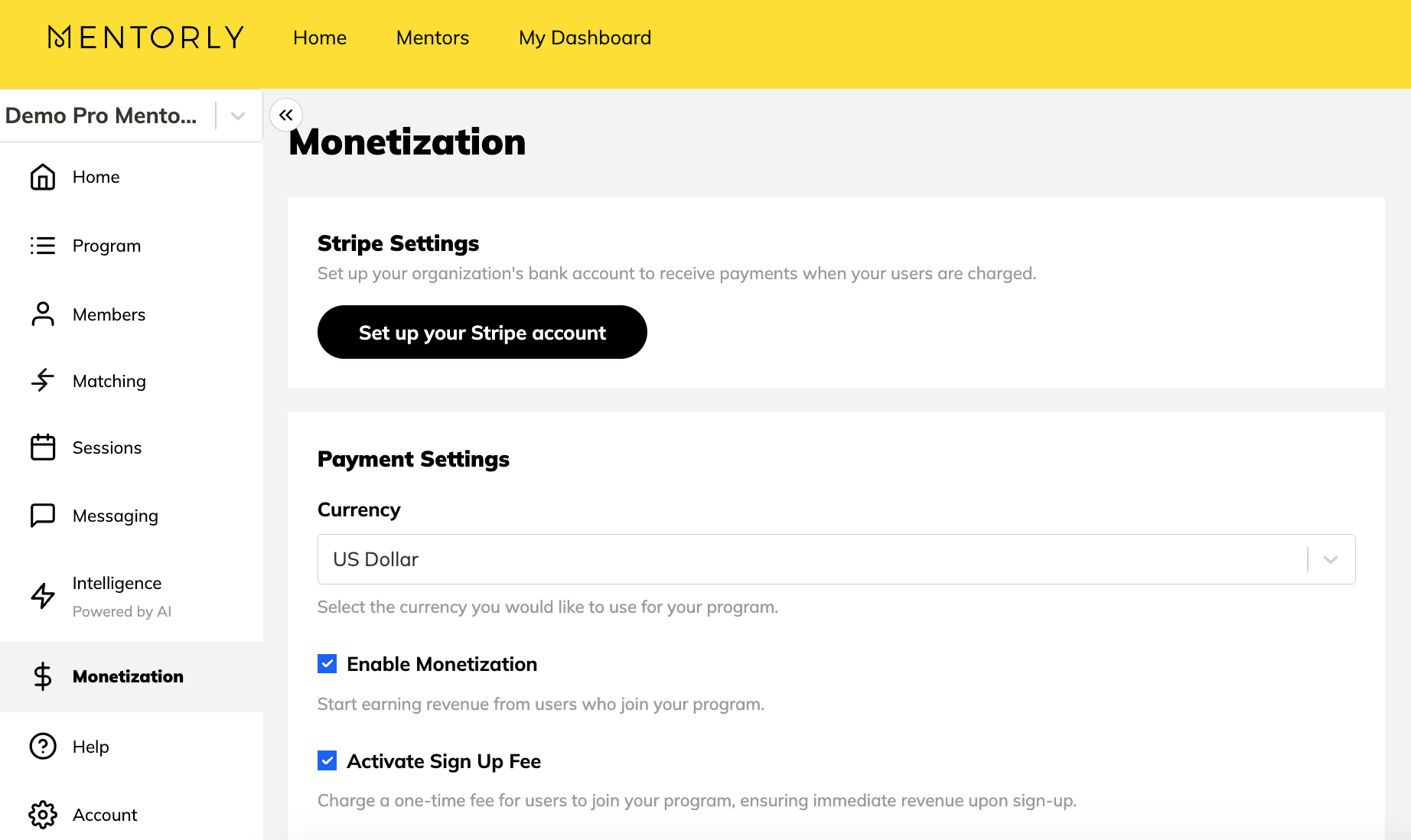1411x840 pixels.
Task: Select the Intelligence lightning bolt icon
Action: 43,596
